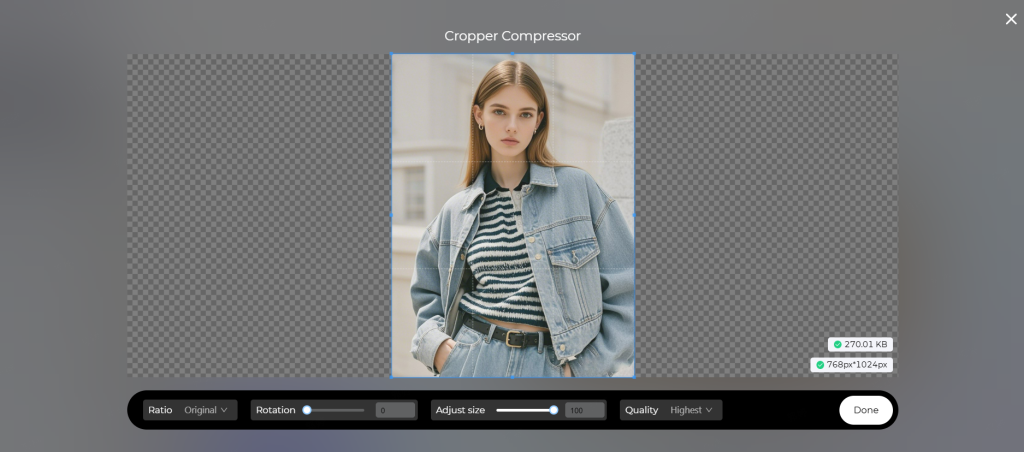Click the crop box left edge middle handle
This screenshot has width=1024, height=452.
[392, 215]
